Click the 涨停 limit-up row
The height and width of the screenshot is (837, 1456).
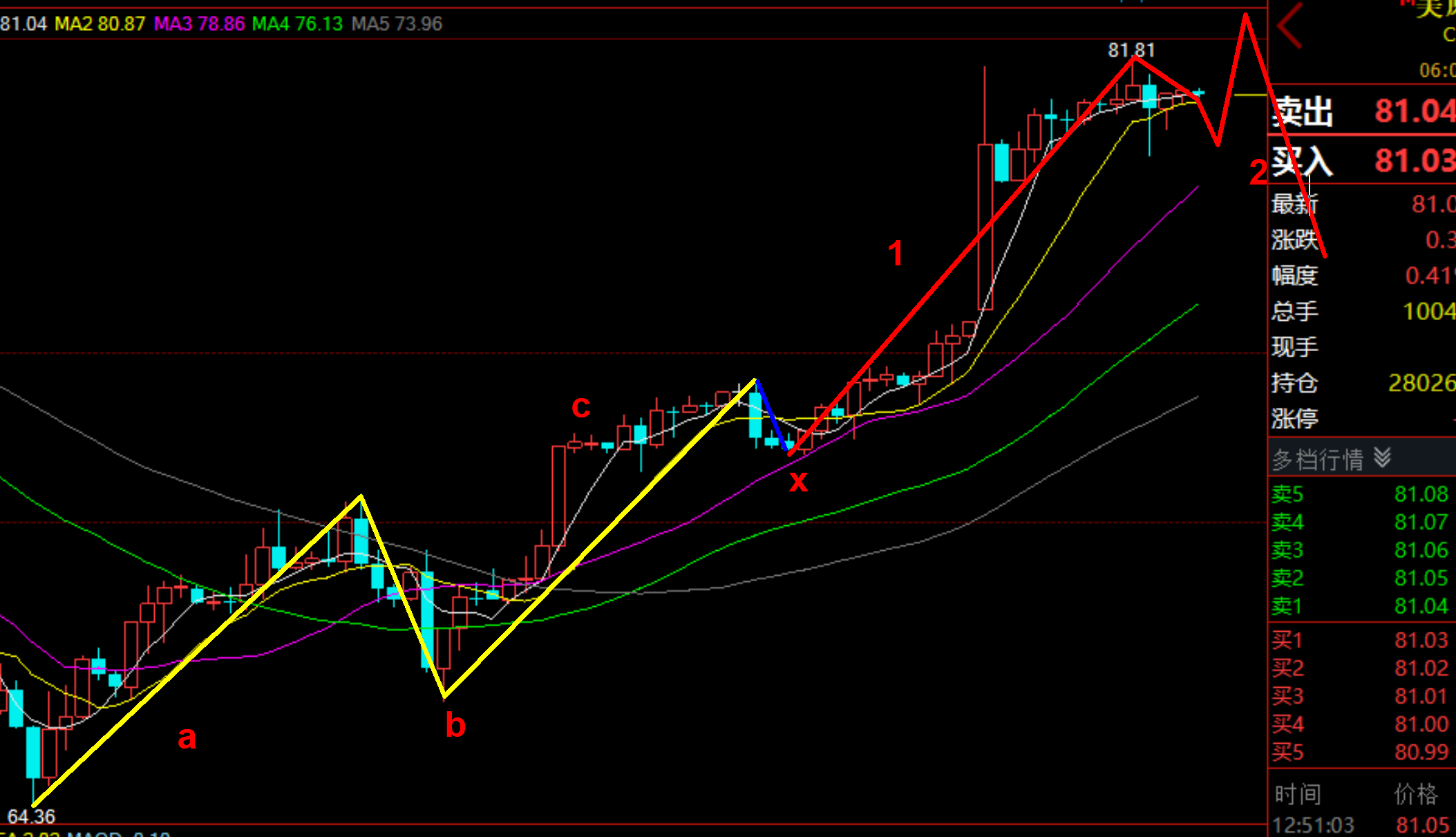point(1363,419)
